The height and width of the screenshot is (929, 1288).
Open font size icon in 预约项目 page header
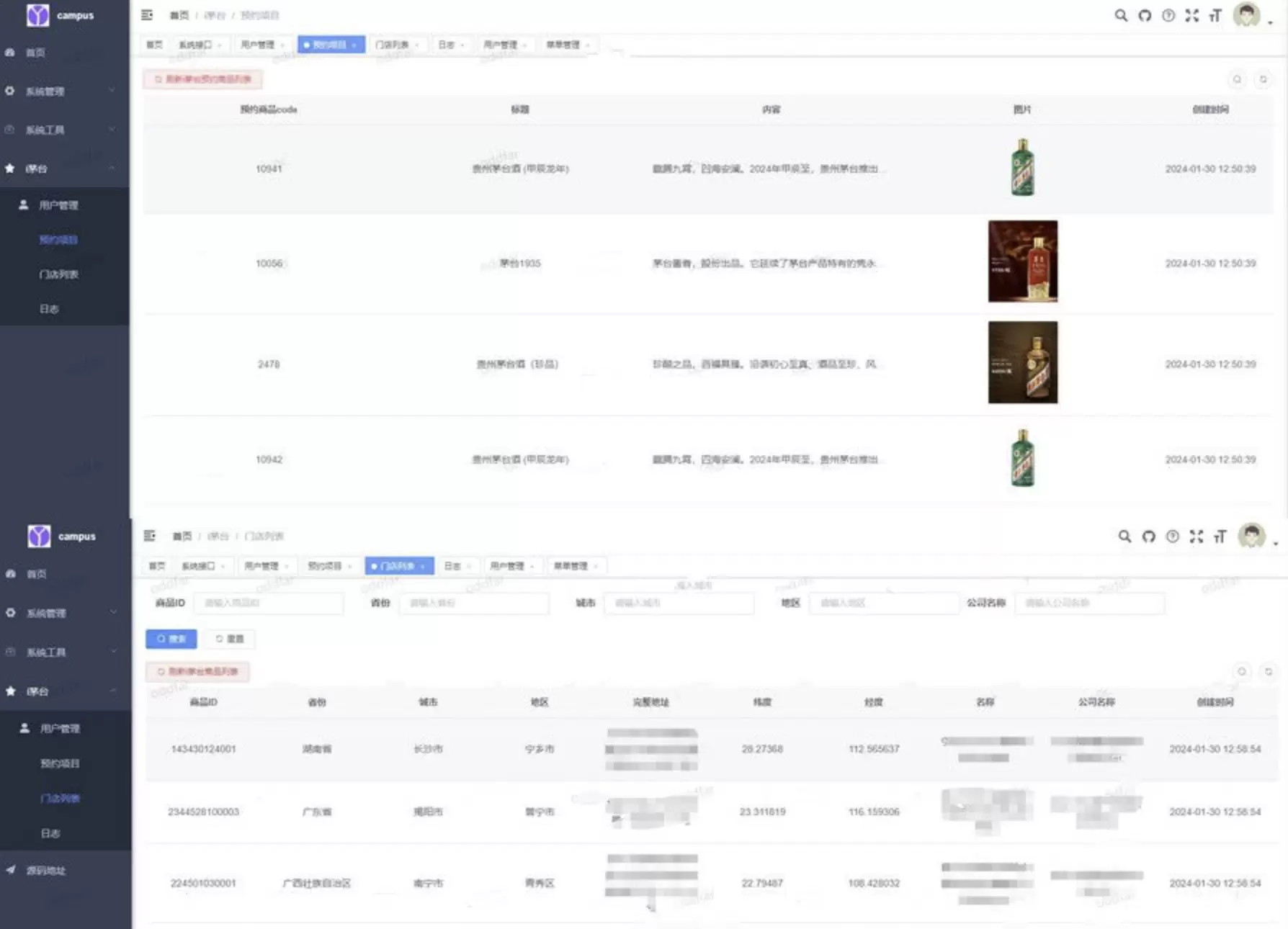[1216, 15]
